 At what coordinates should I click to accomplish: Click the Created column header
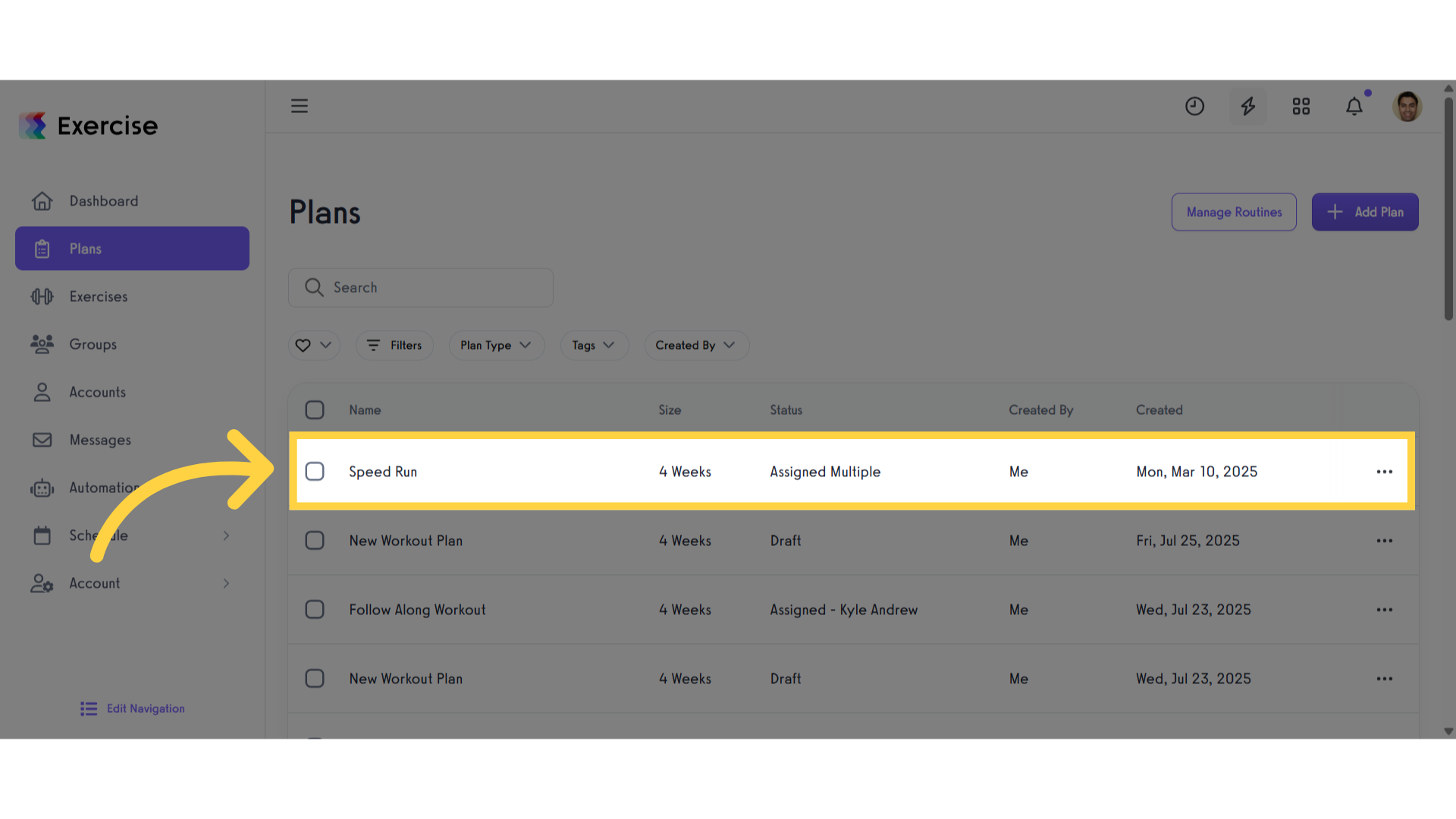(x=1159, y=410)
